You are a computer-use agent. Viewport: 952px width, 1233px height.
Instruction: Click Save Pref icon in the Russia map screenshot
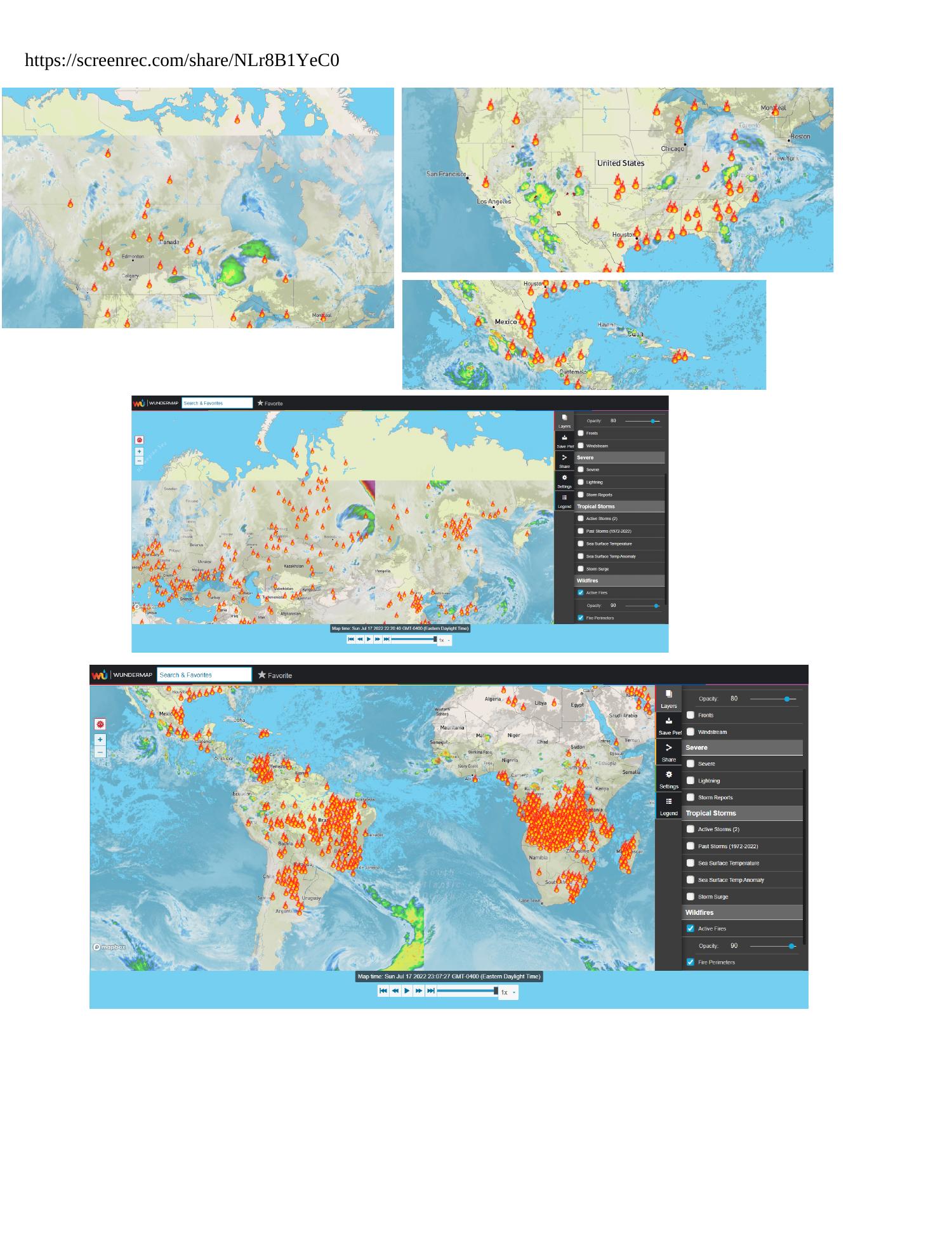(x=564, y=441)
